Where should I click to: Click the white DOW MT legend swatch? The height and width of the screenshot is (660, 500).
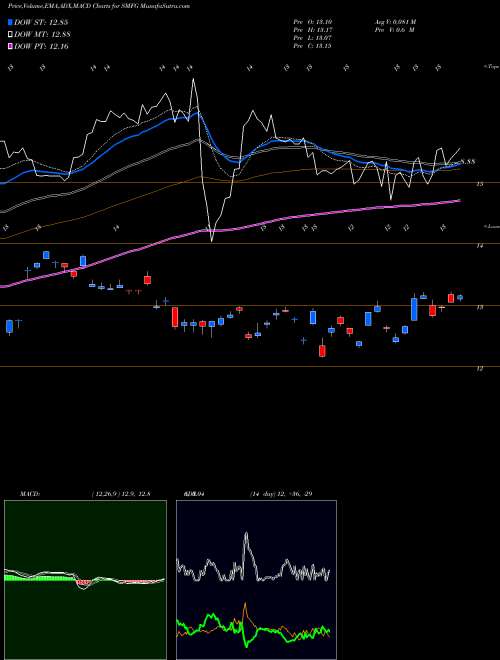[11, 35]
